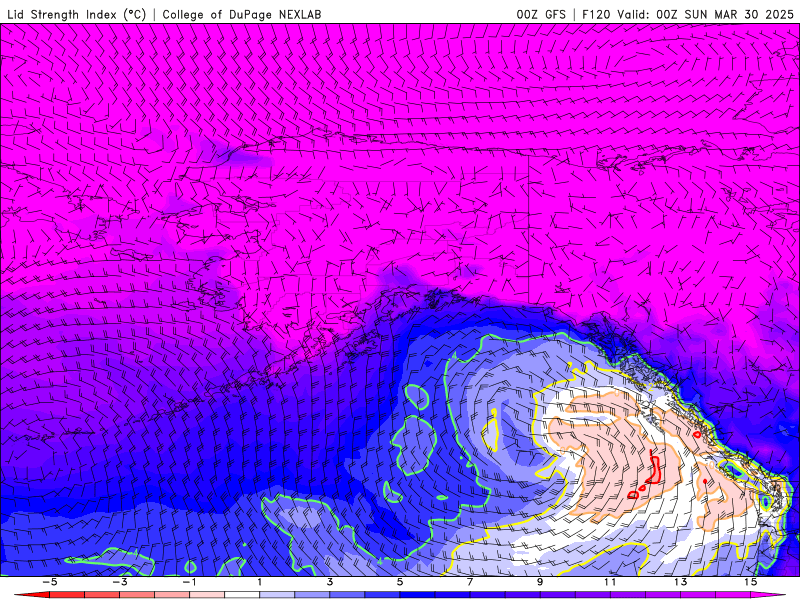Pick the white colorbar segment left of tick 1

[242, 595]
